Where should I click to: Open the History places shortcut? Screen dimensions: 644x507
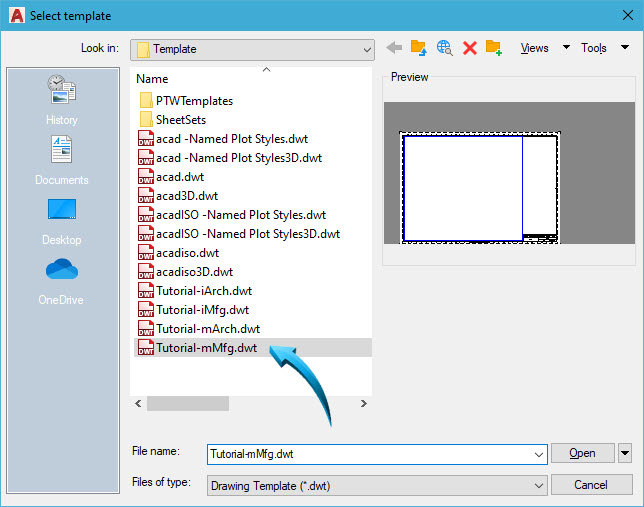(62, 100)
